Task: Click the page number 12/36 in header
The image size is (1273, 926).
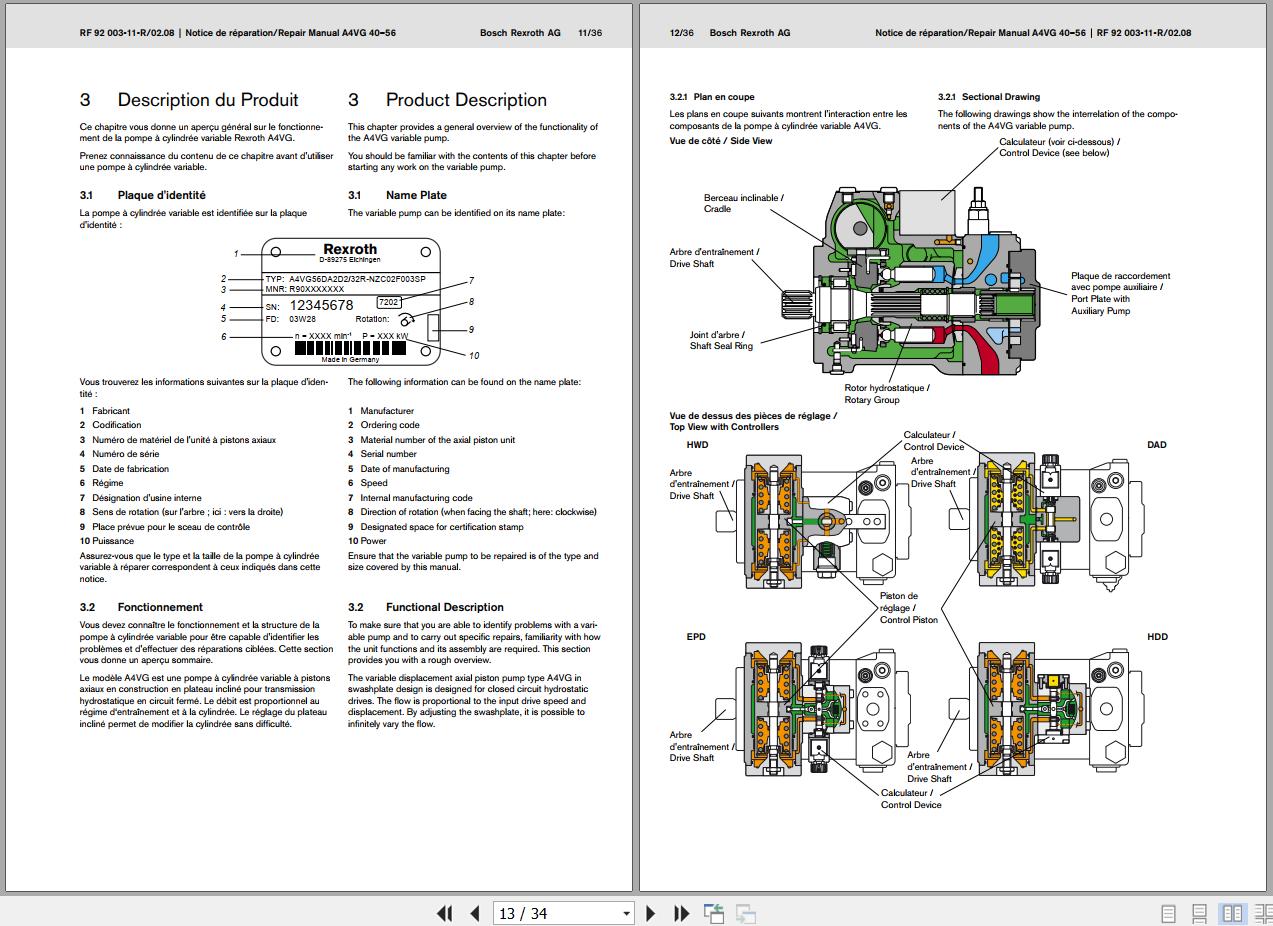Action: coord(682,33)
